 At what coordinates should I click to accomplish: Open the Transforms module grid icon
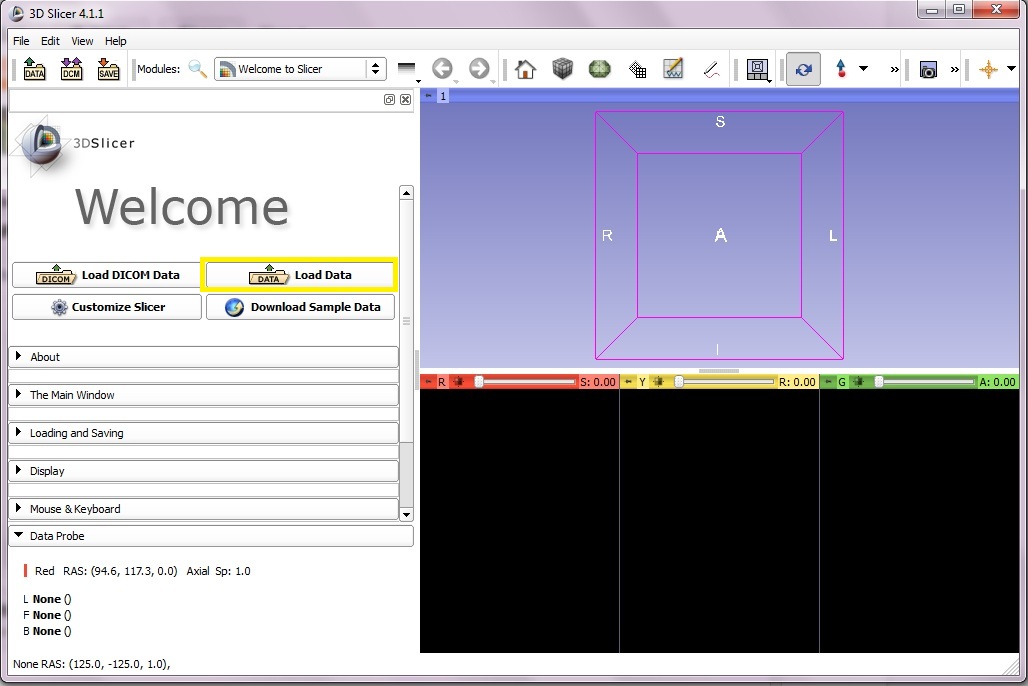point(637,68)
